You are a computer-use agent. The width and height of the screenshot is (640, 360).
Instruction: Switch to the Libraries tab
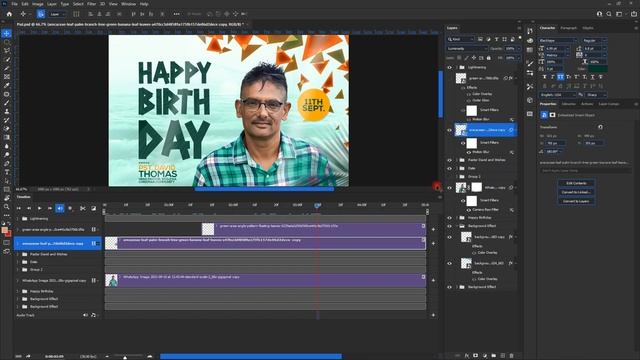[569, 104]
